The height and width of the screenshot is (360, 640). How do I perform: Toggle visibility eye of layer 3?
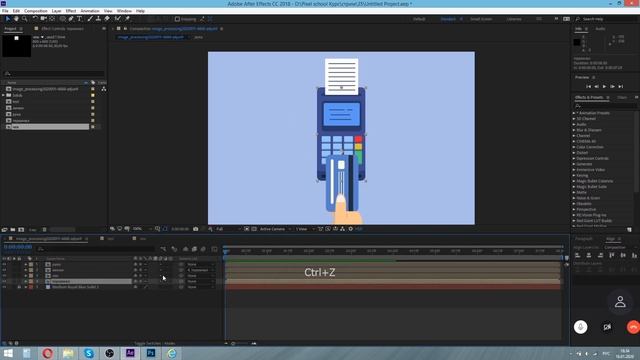click(x=4, y=276)
